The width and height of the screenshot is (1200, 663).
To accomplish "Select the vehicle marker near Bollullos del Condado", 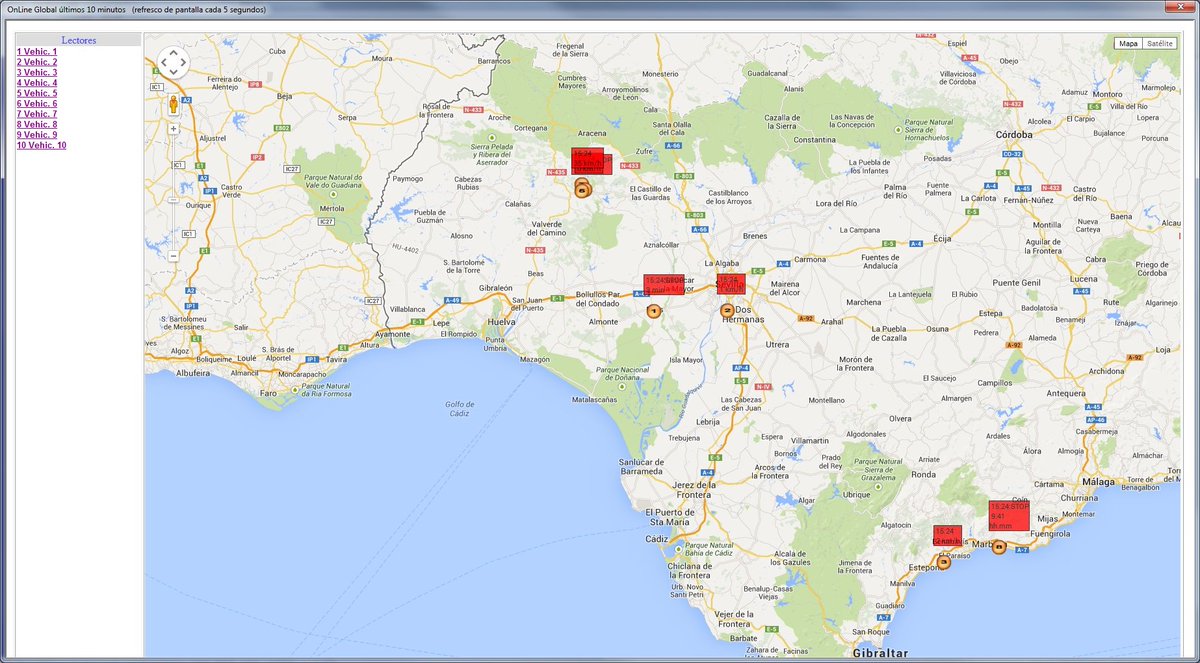I will (654, 310).
